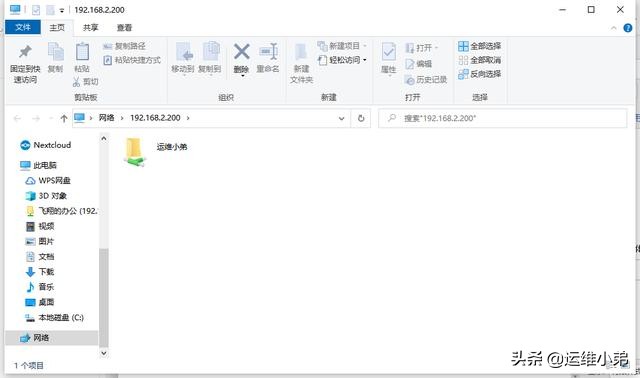Open Documents (文档) in sidebar

[x=40, y=257]
